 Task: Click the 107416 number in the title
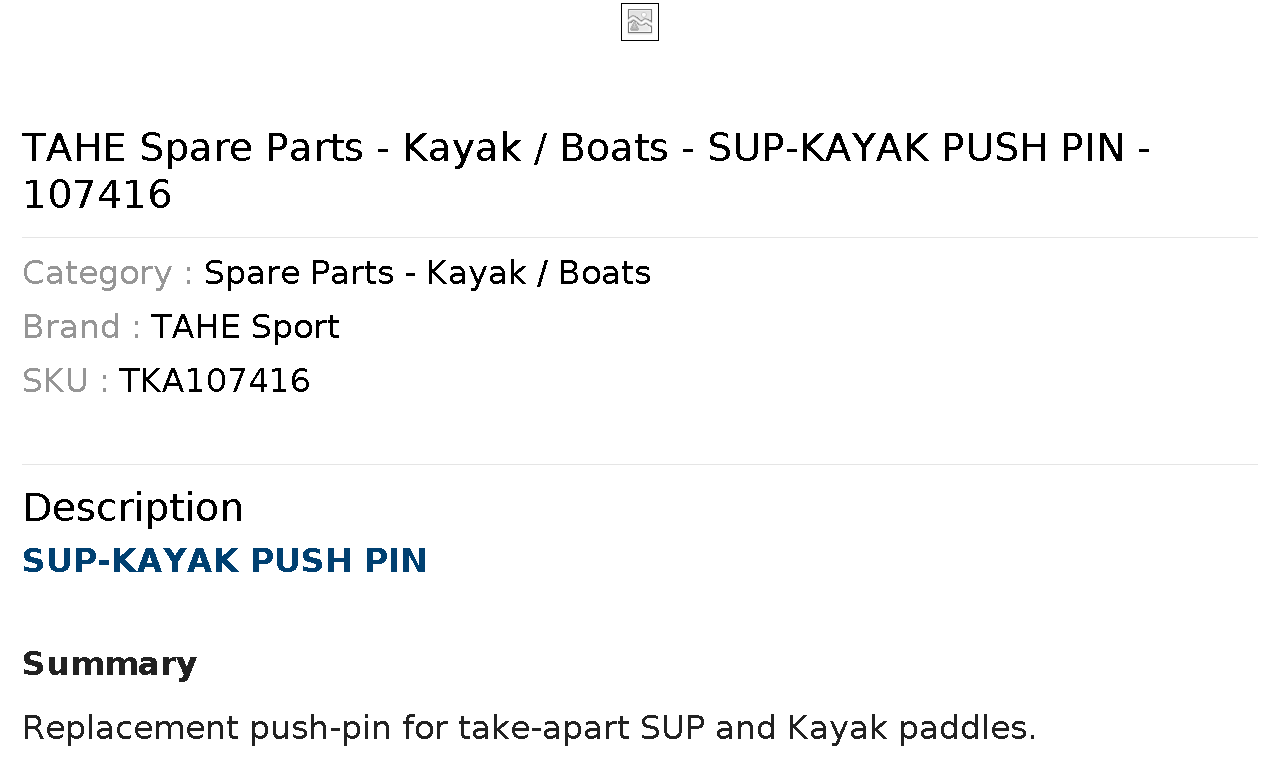coord(97,195)
